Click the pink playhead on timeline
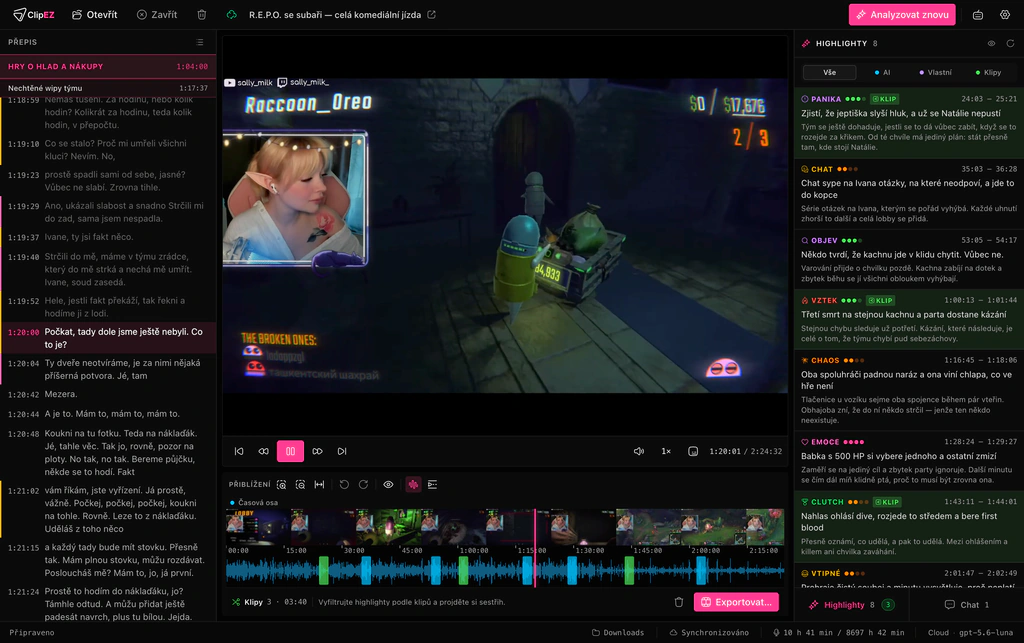1024x643 pixels. (535, 548)
